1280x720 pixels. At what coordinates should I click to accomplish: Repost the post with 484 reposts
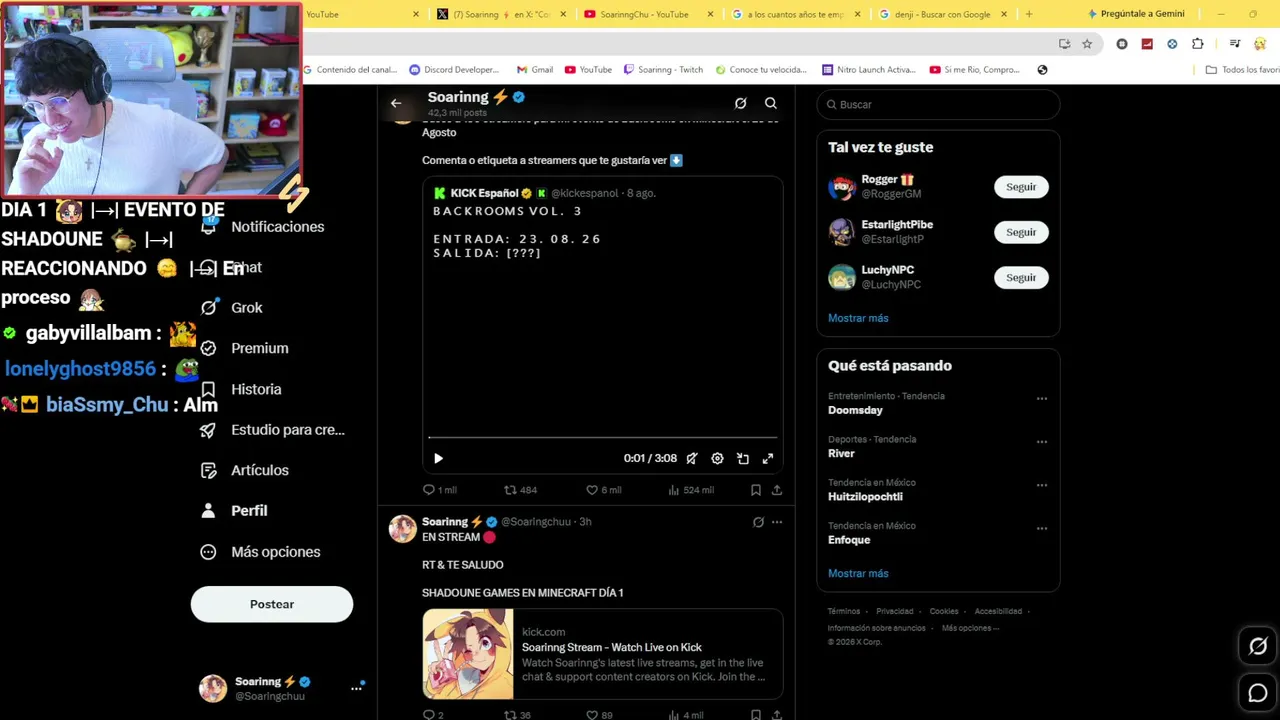[520, 490]
